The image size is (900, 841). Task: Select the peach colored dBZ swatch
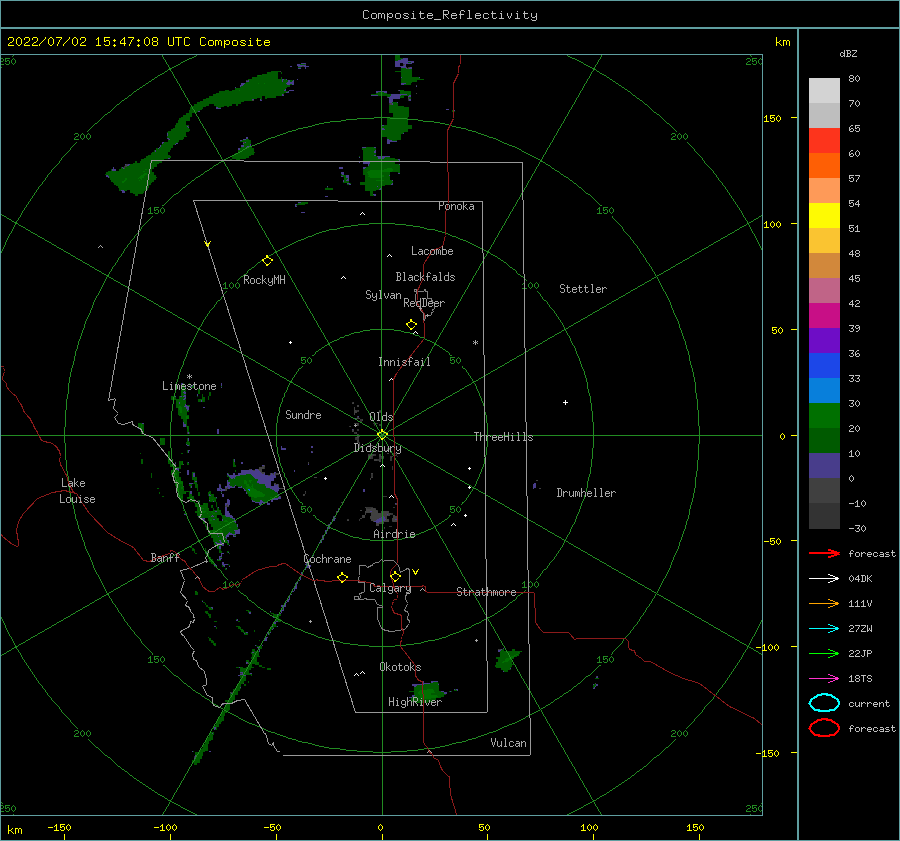[824, 191]
